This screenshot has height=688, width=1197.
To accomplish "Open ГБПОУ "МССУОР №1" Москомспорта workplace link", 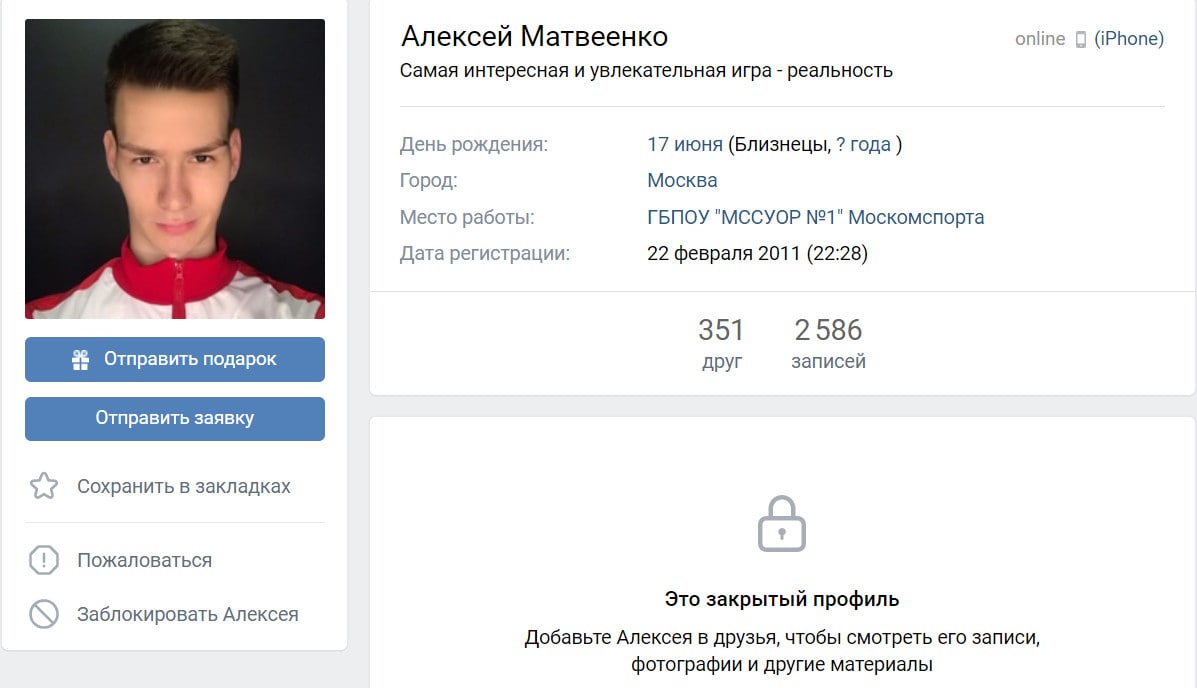I will coord(815,217).
